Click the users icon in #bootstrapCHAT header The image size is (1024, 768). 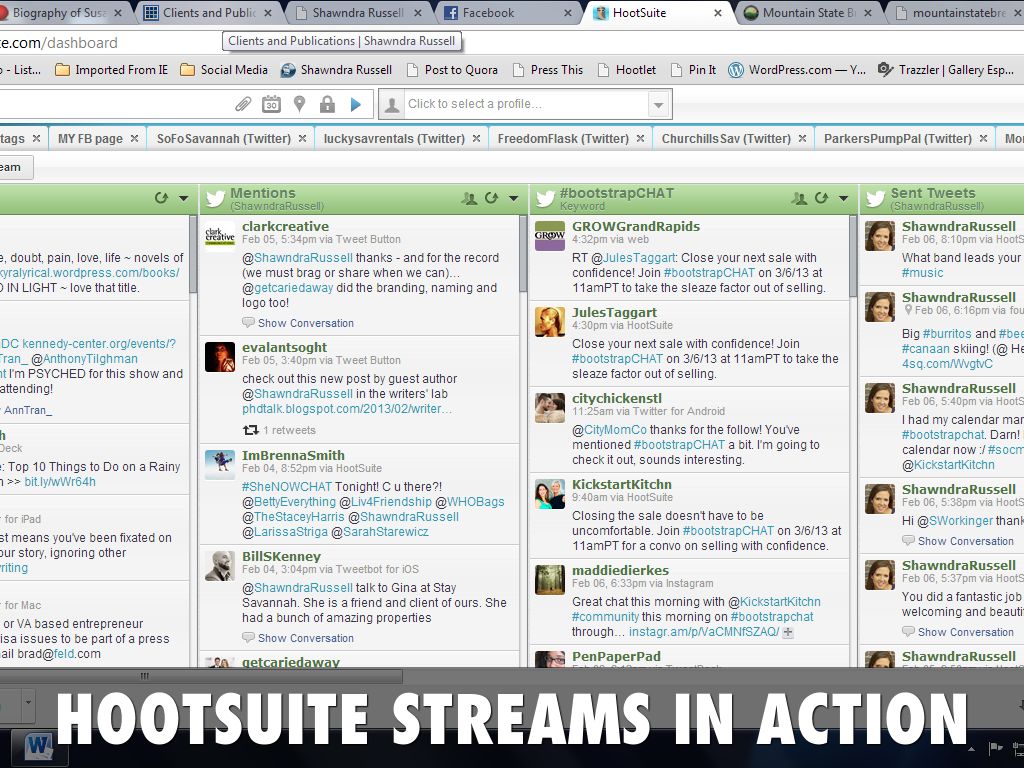point(799,198)
